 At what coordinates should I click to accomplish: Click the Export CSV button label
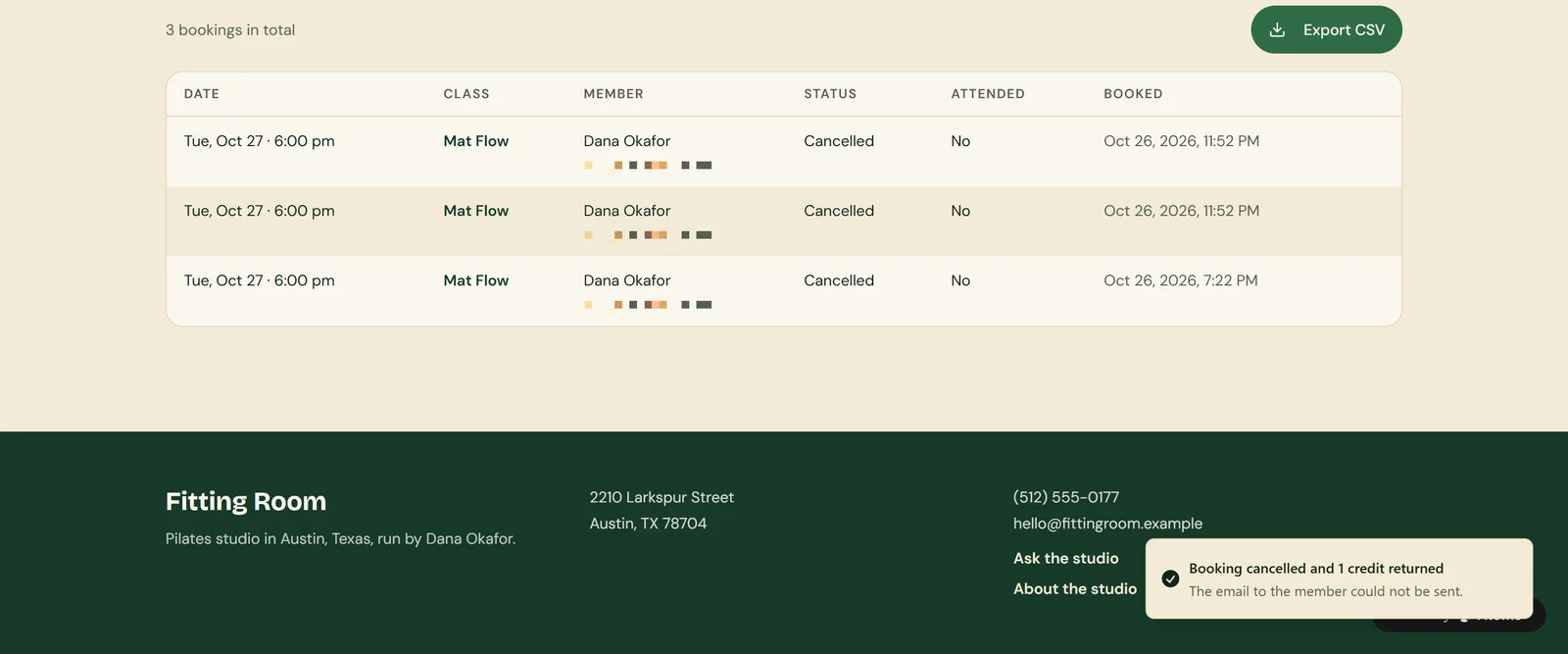pos(1344,29)
